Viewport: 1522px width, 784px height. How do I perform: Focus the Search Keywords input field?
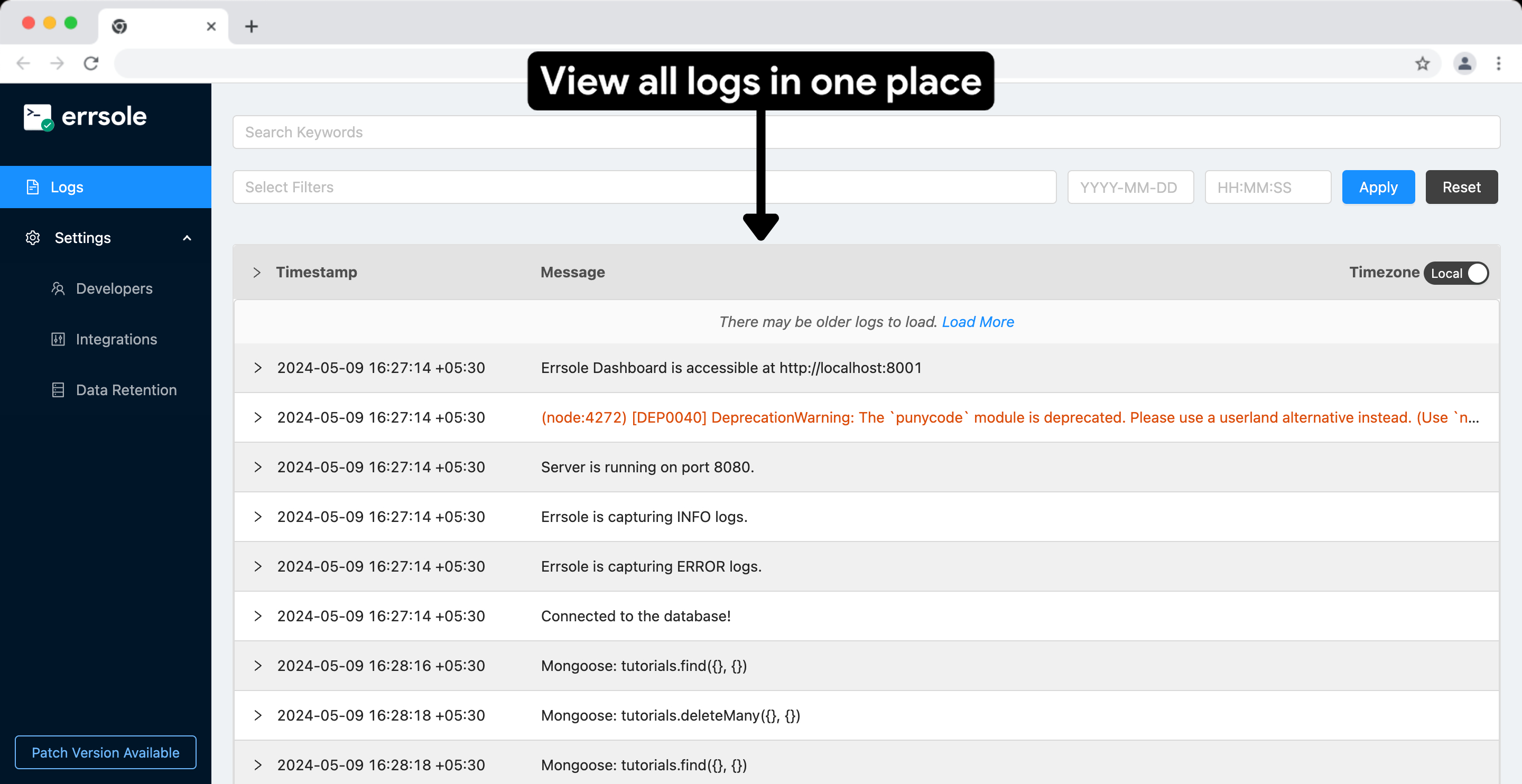pyautogui.click(x=866, y=133)
